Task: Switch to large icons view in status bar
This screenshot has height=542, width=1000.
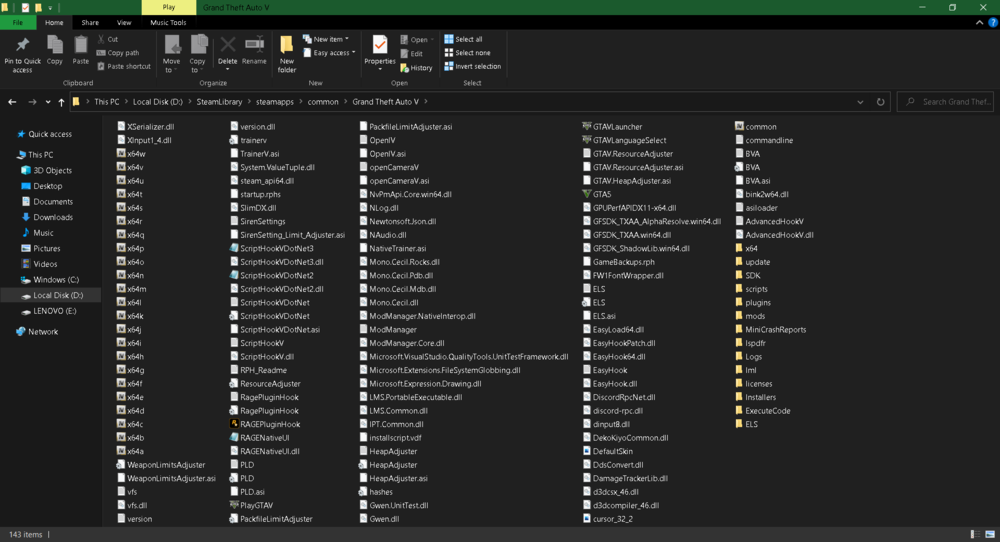Action: 990,534
